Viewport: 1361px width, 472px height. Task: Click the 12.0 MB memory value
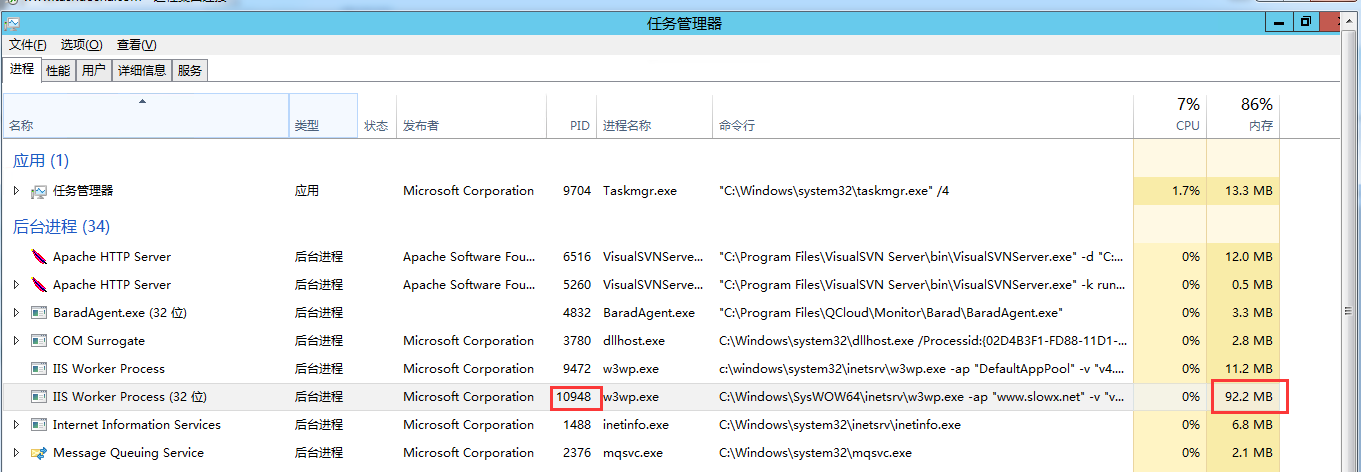click(1249, 257)
